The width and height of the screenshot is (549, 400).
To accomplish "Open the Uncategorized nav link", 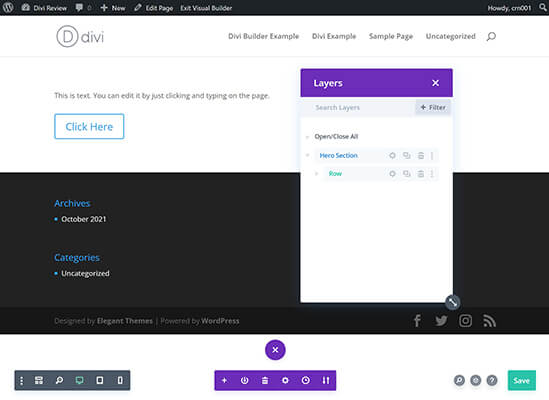I will (451, 36).
